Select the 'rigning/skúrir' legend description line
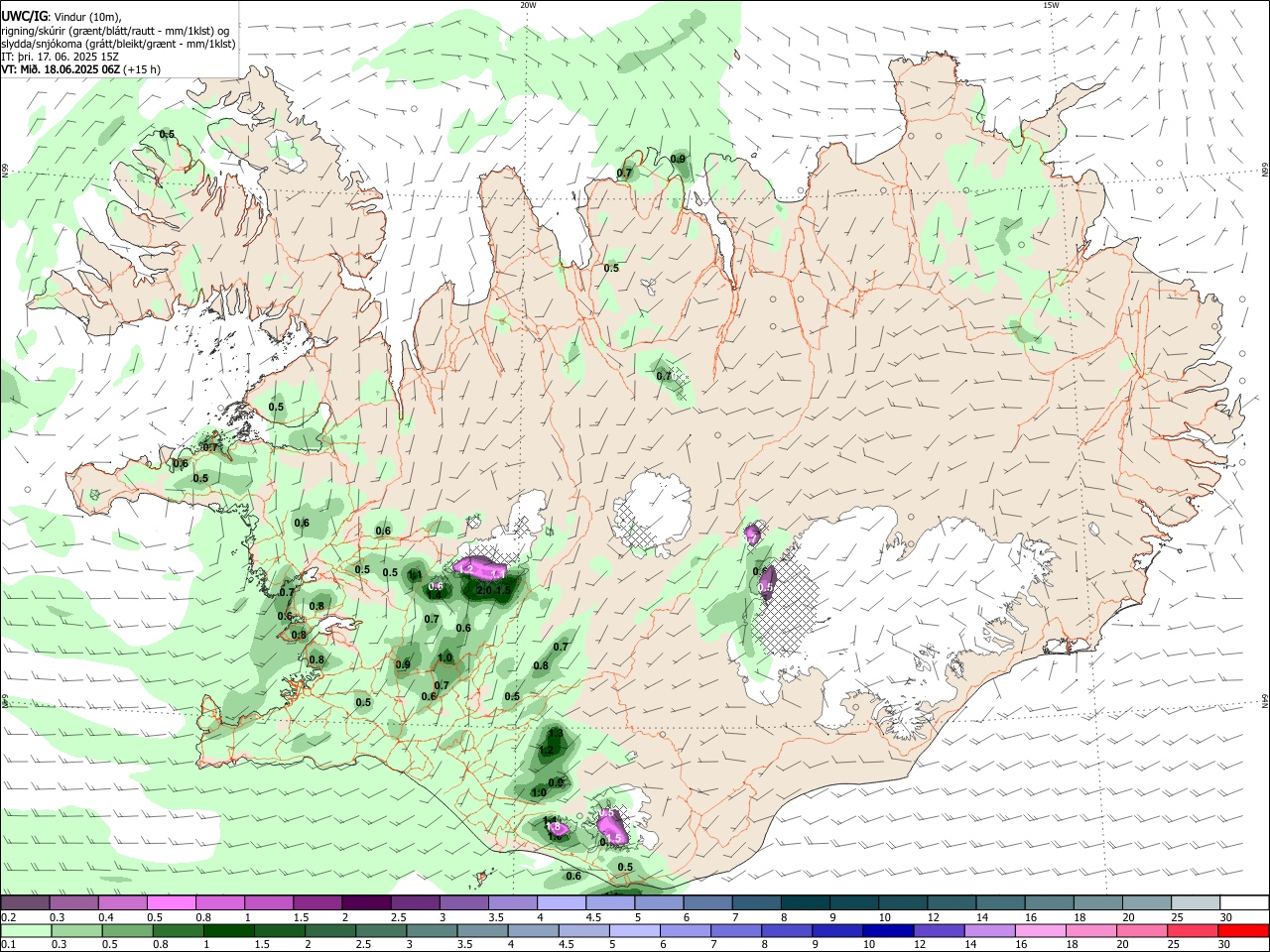Screen dimensions: 1270x952 (115, 31)
